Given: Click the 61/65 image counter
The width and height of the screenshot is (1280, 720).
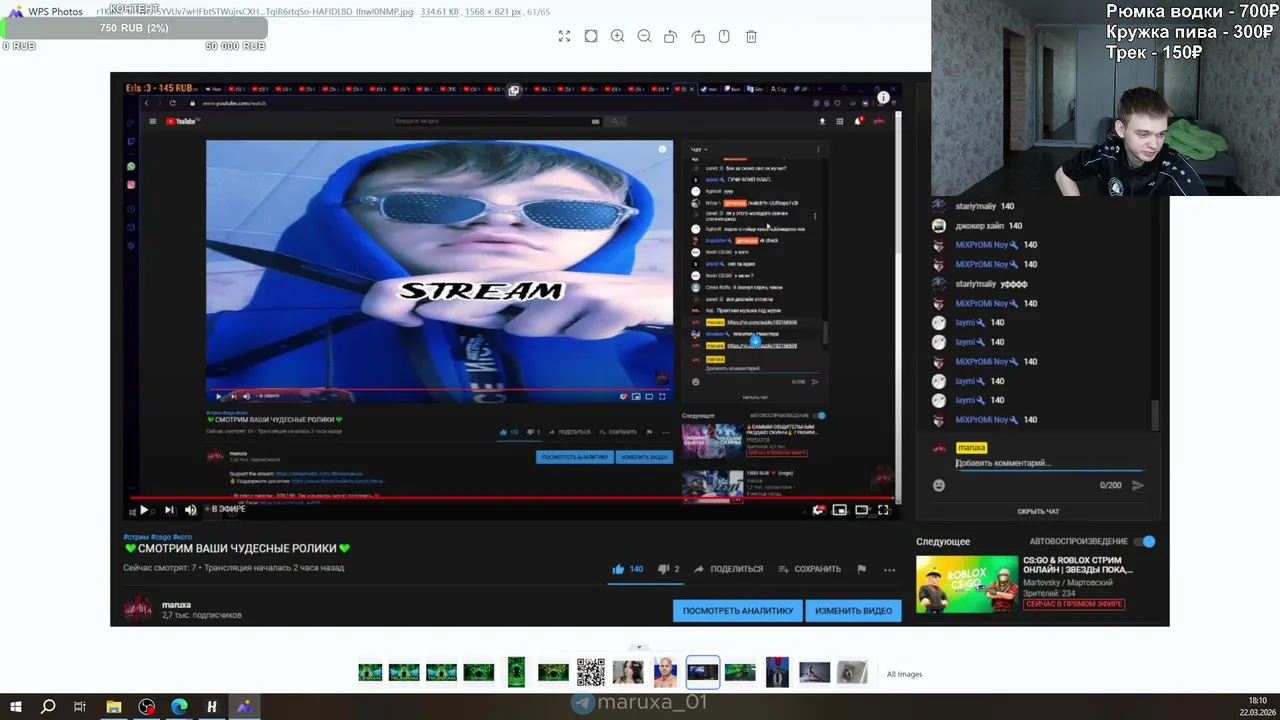Looking at the screenshot, I should pos(538,12).
